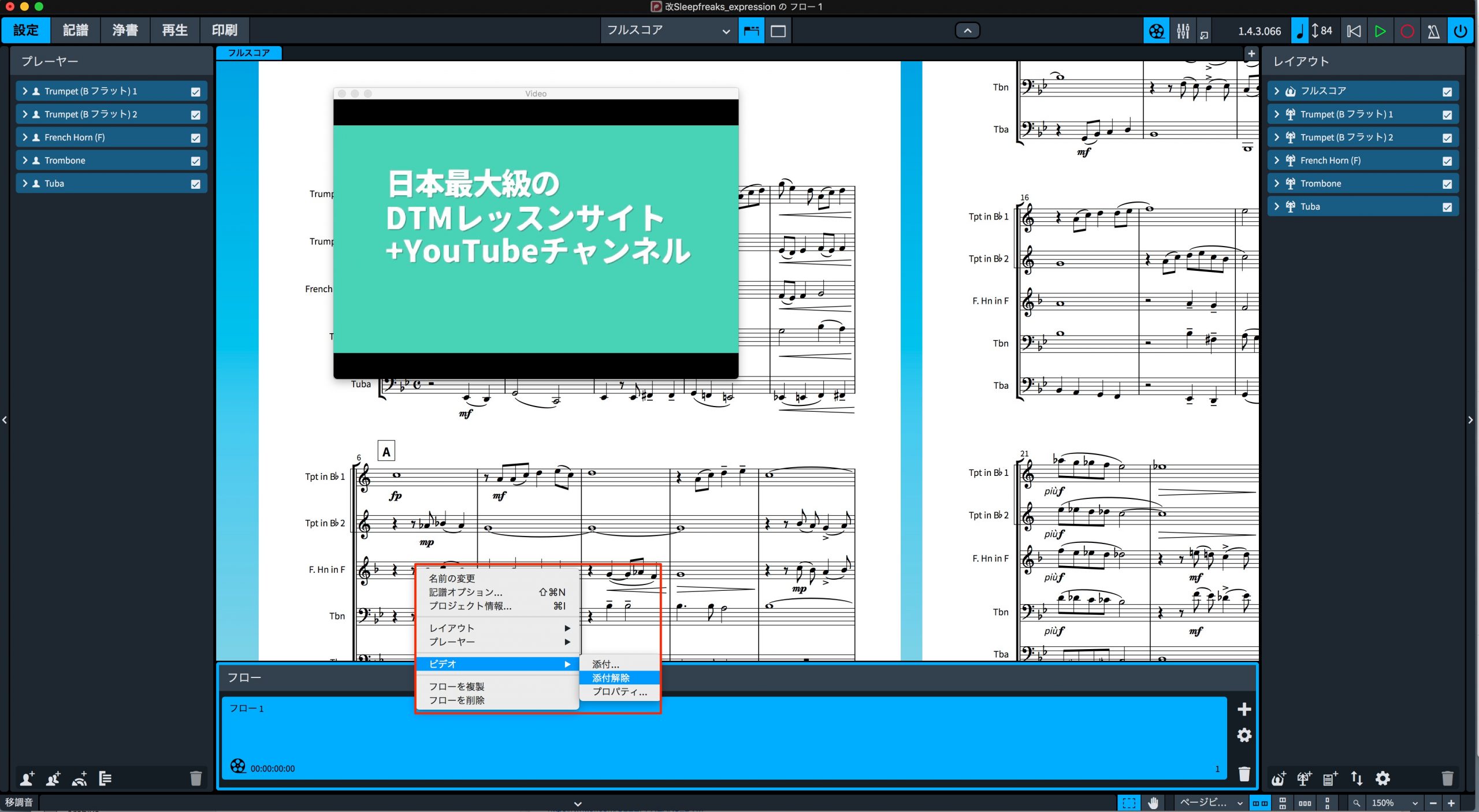Click the green play button

pos(1380,31)
